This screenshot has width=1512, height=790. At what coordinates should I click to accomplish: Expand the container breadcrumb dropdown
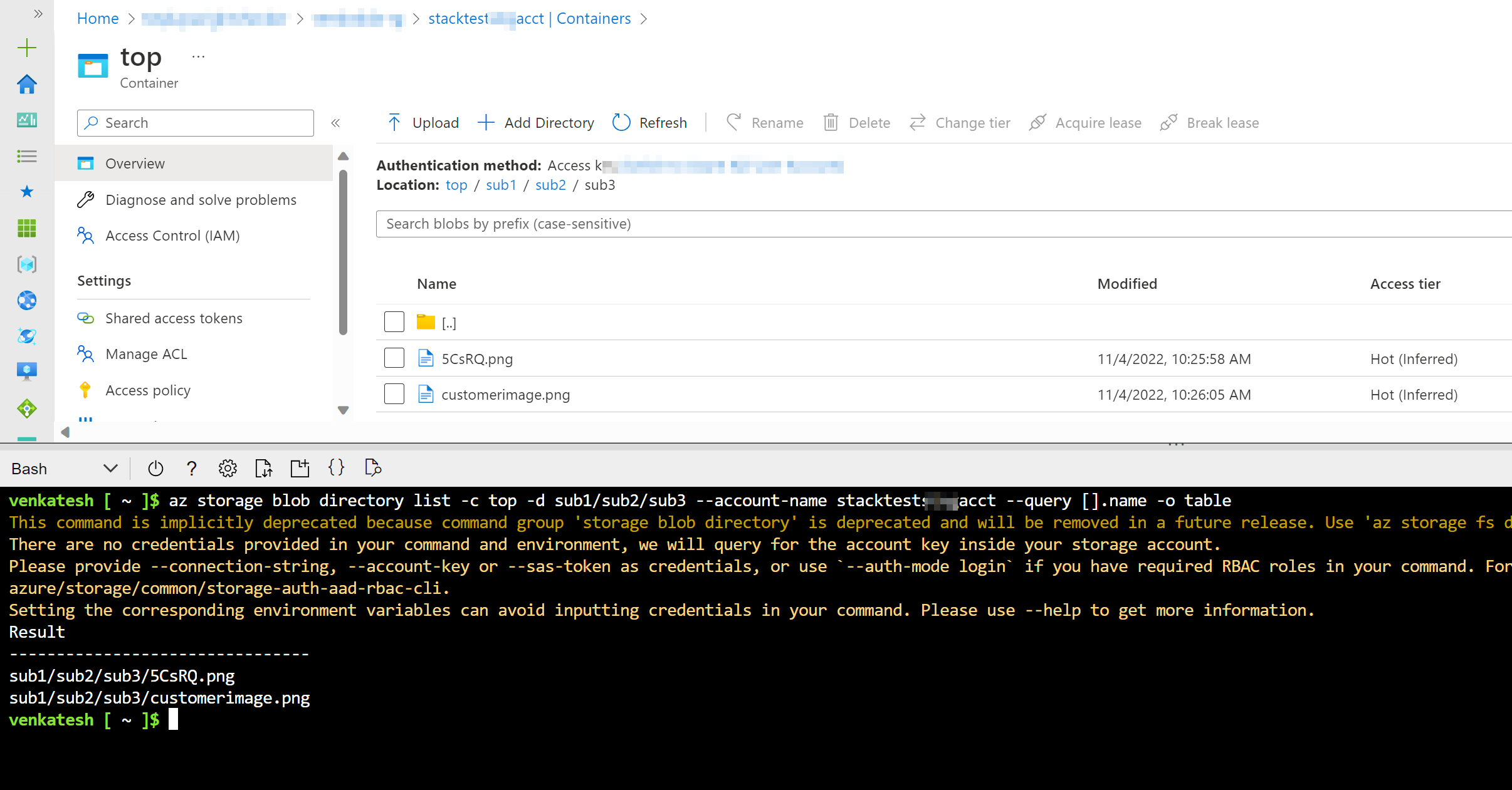[x=648, y=18]
